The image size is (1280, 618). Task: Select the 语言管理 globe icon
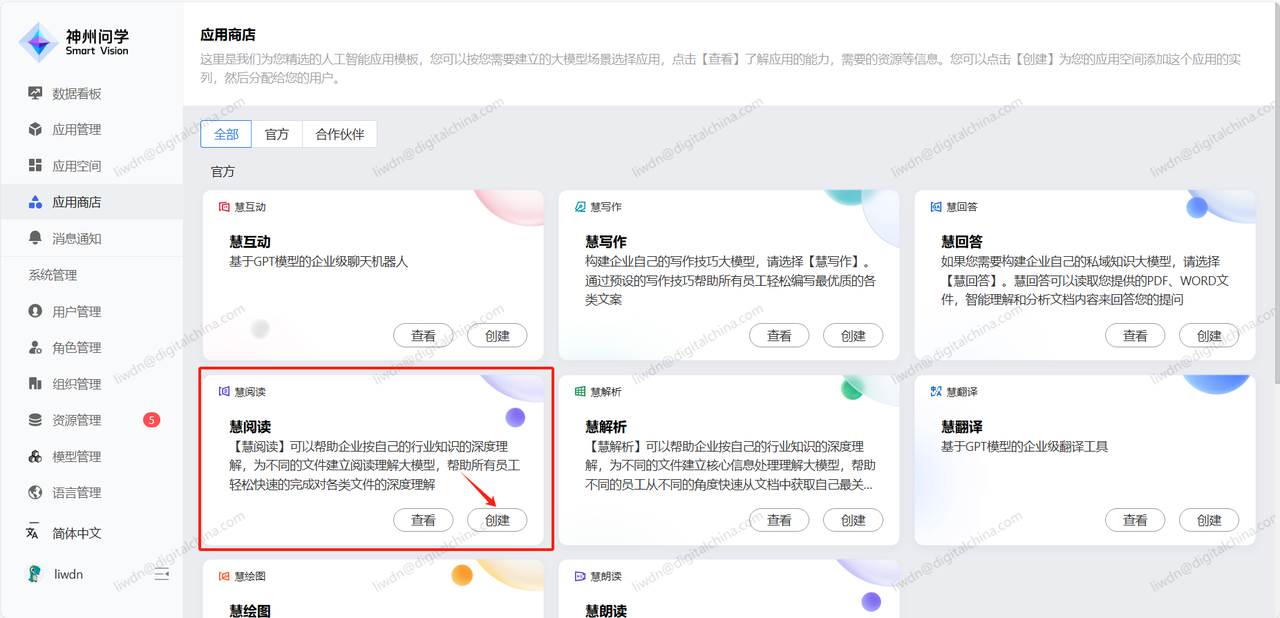[35, 493]
